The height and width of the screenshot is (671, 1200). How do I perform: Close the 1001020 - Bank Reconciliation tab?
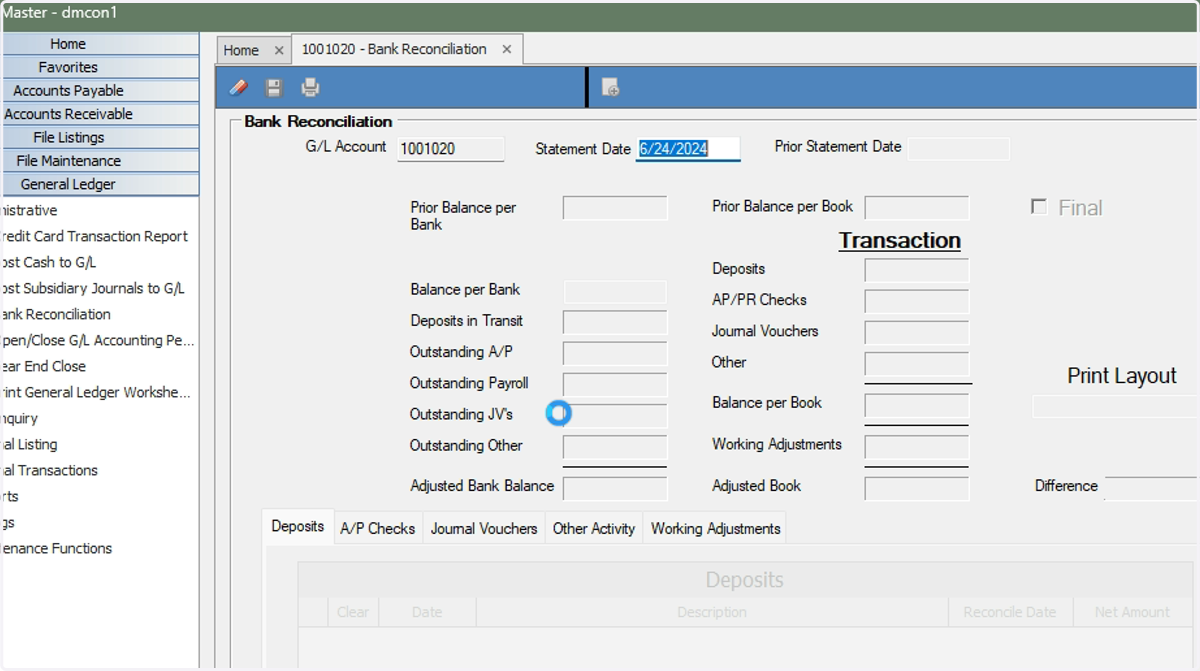click(507, 49)
